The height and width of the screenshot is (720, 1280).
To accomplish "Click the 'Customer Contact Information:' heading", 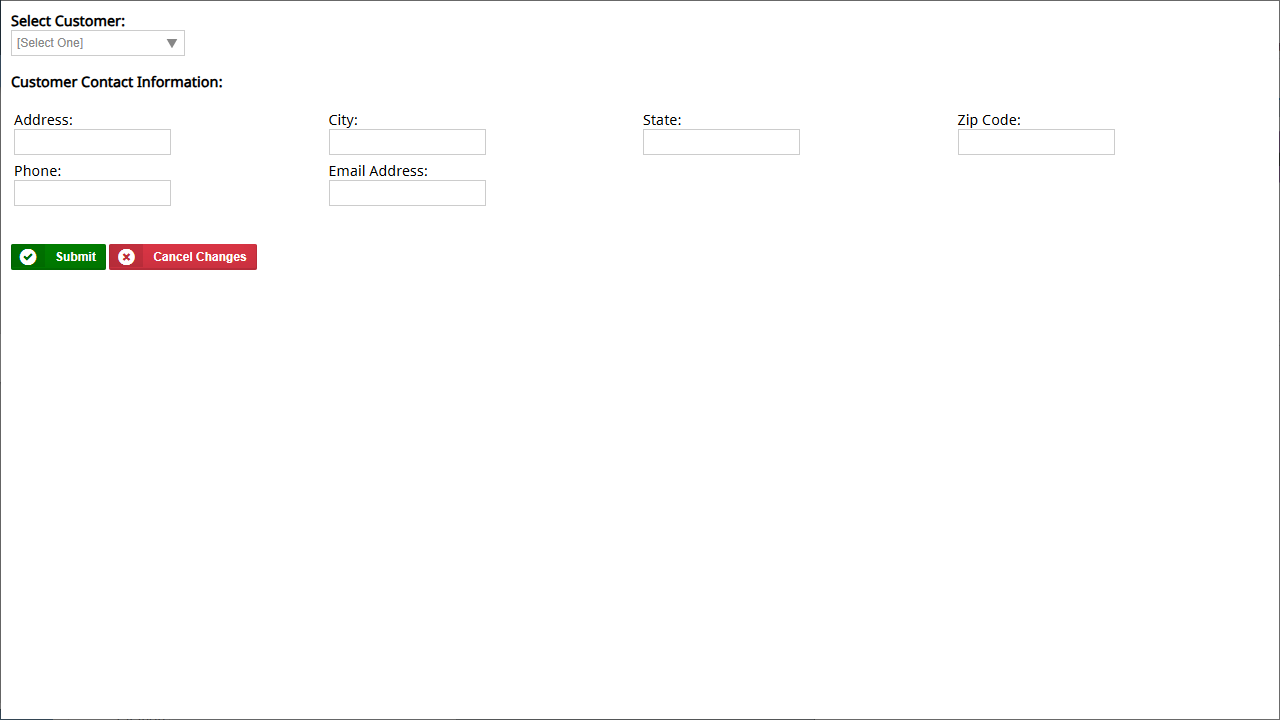I will click(x=117, y=82).
